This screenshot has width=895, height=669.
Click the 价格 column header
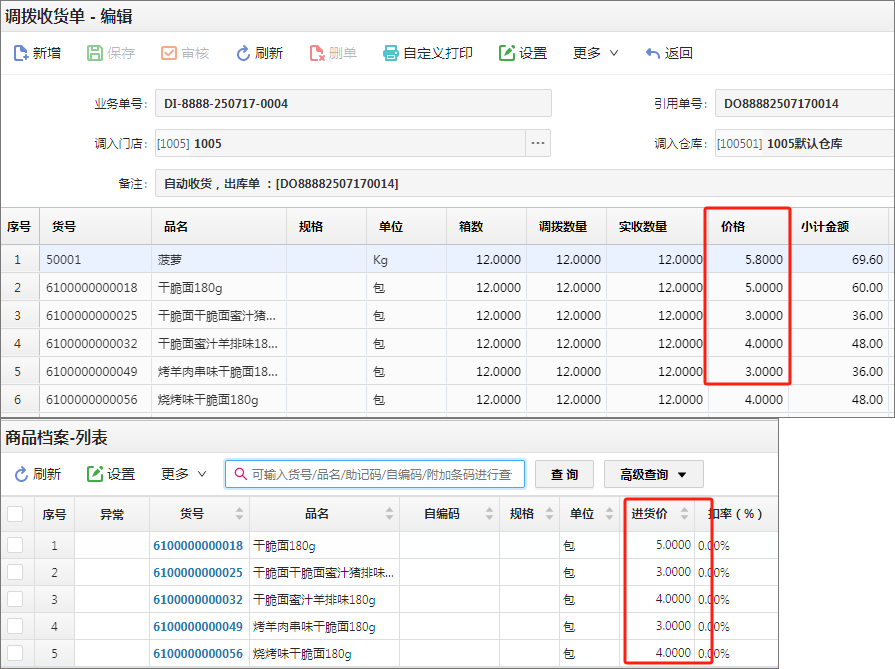748,227
